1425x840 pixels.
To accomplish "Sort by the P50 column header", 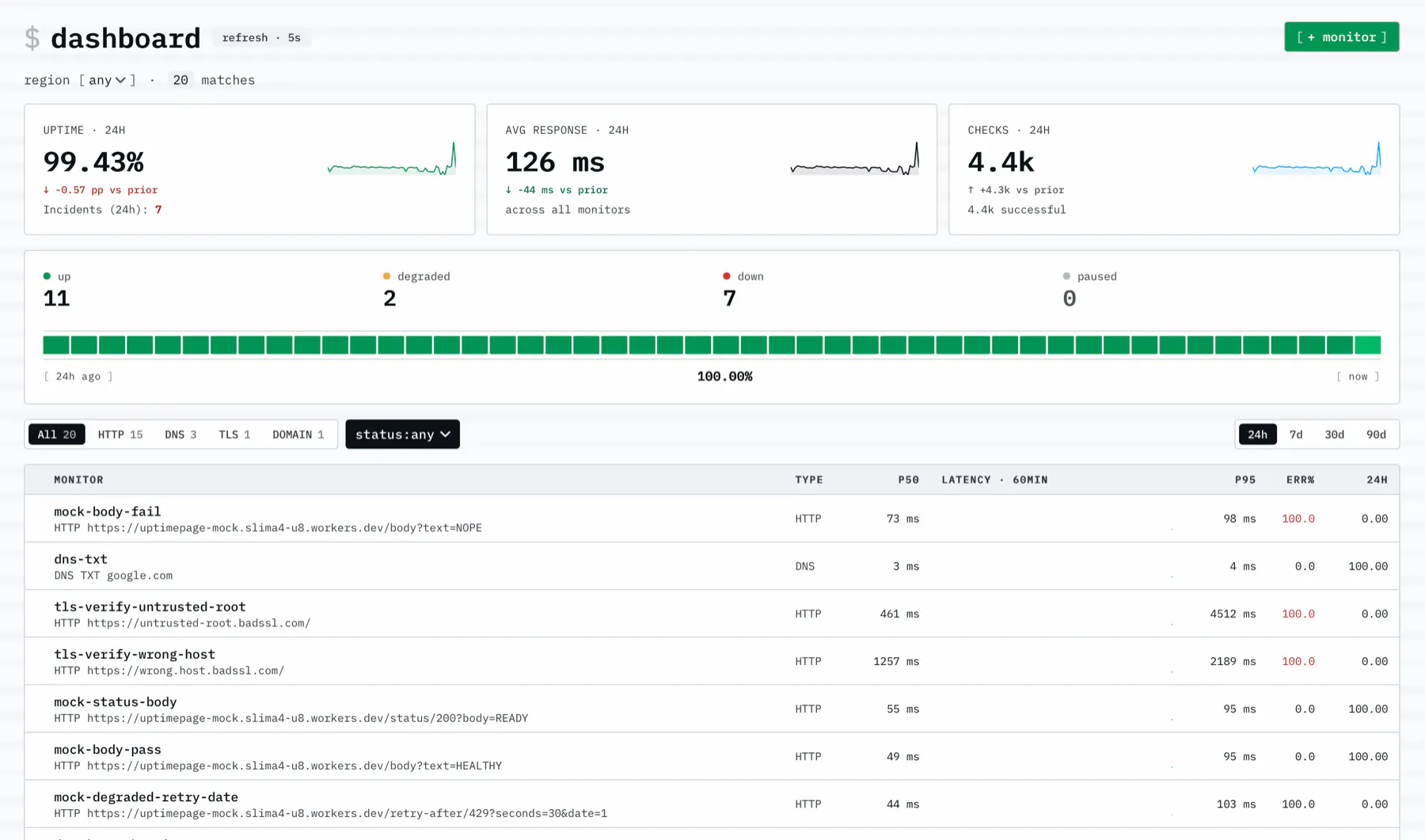I will point(908,480).
